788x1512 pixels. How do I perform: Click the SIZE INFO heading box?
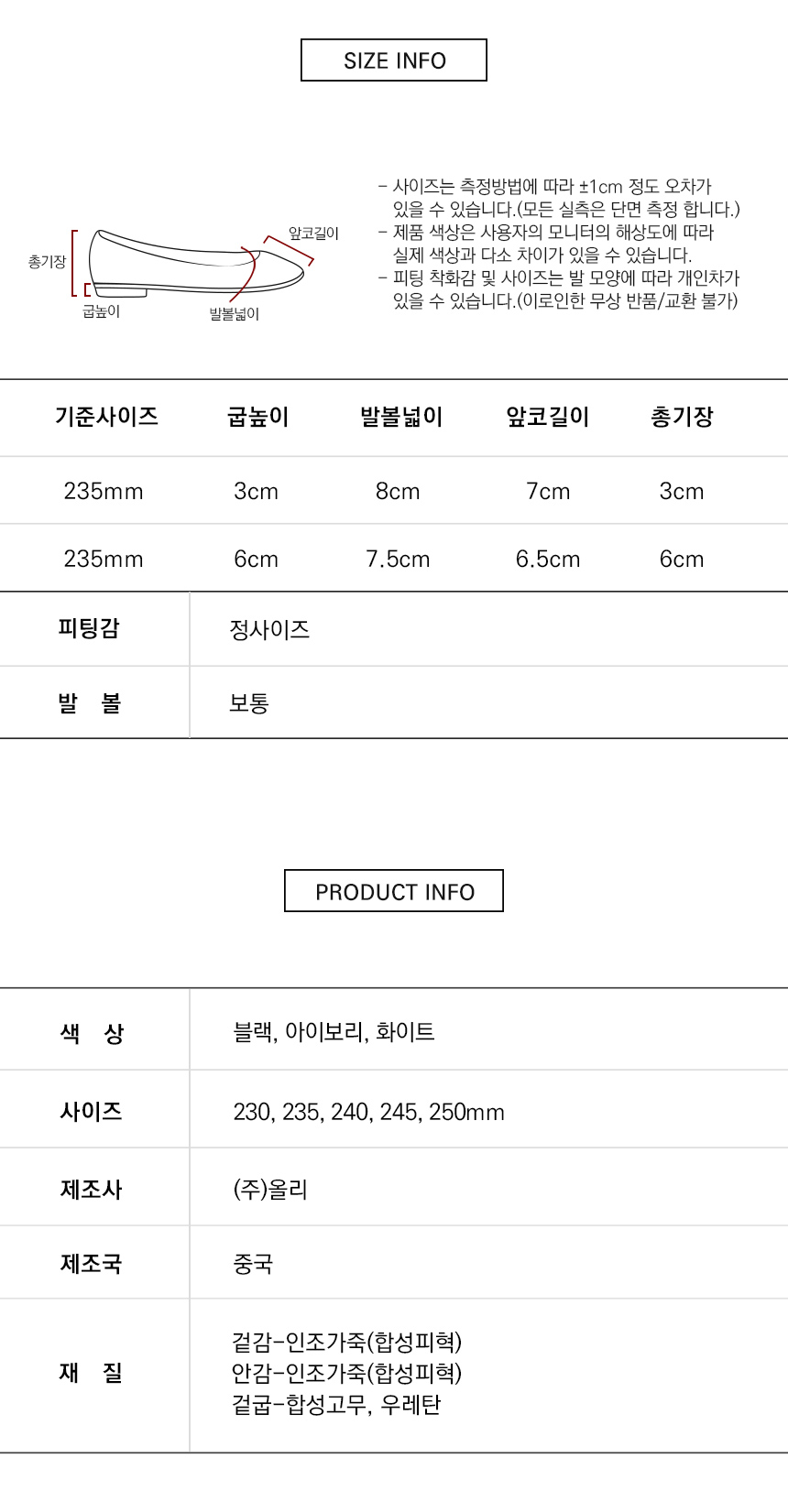394,60
